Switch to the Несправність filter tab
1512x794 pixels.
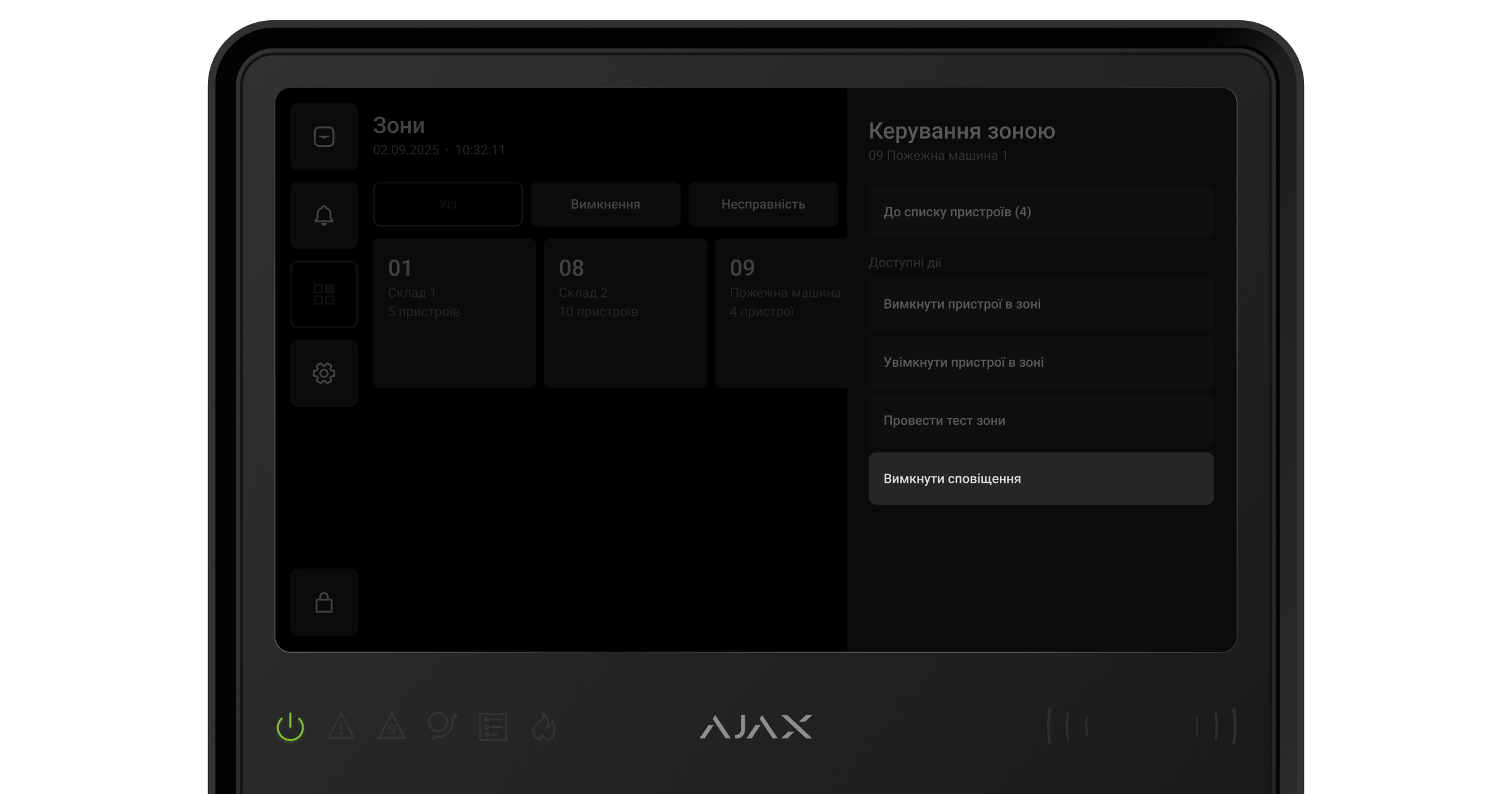click(763, 204)
